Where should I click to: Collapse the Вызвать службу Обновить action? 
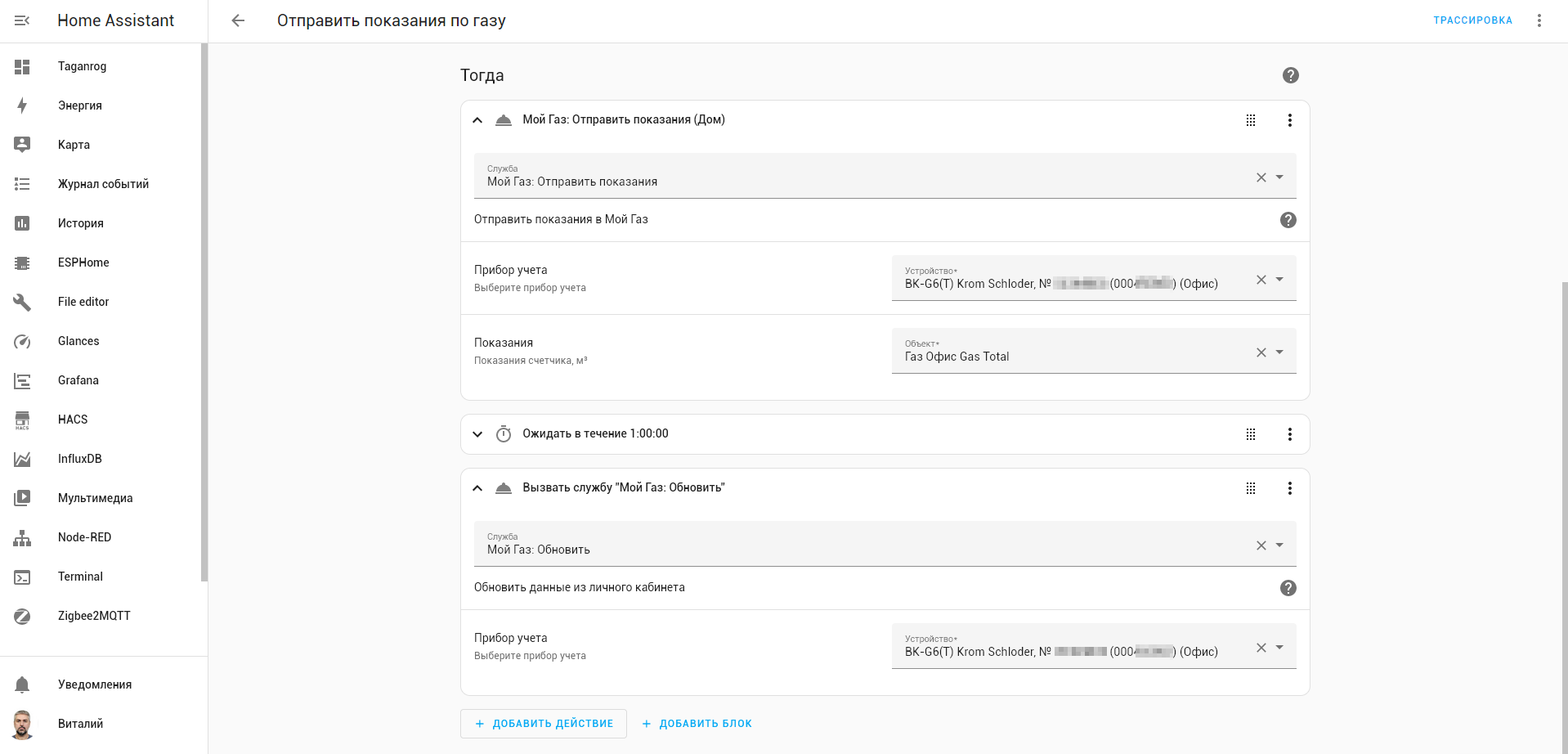click(477, 488)
